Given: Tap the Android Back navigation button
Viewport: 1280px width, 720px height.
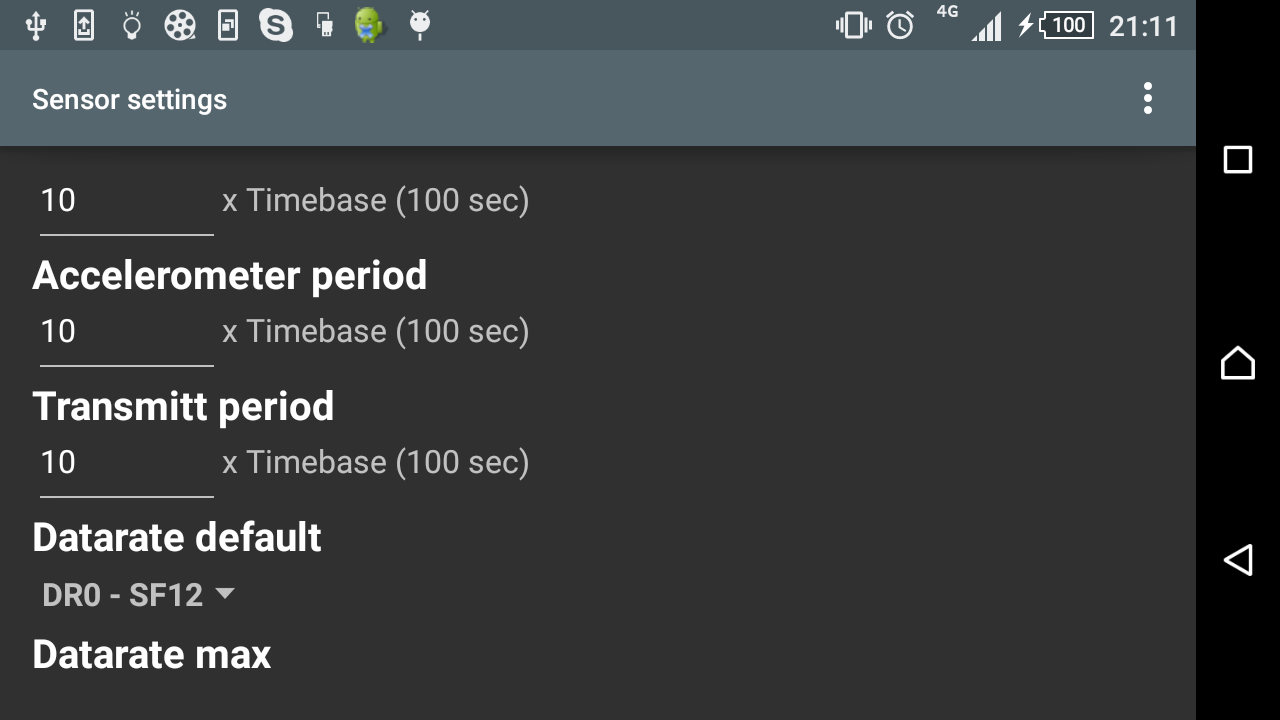Looking at the screenshot, I should click(x=1238, y=559).
